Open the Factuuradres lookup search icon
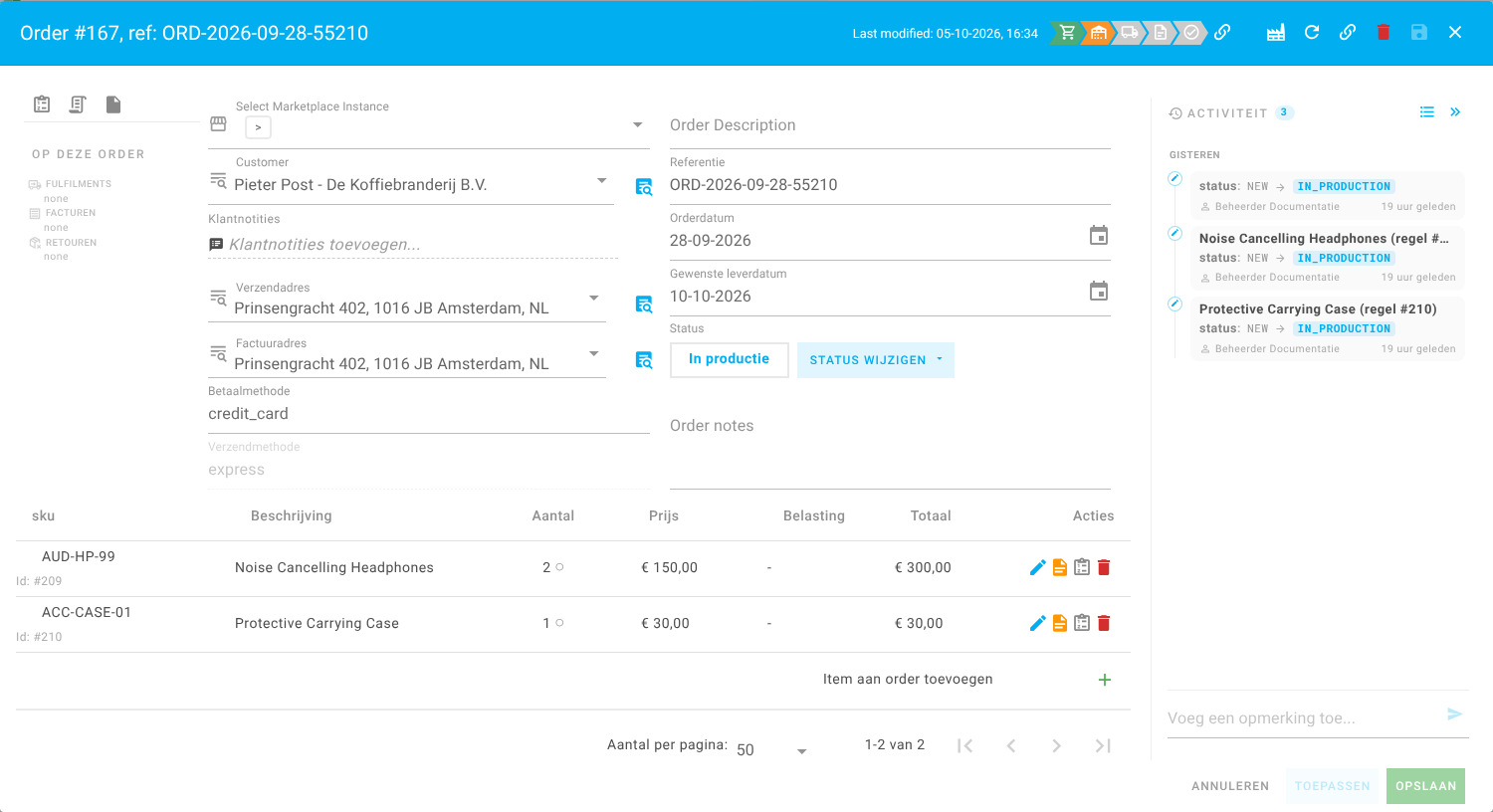 pos(644,360)
